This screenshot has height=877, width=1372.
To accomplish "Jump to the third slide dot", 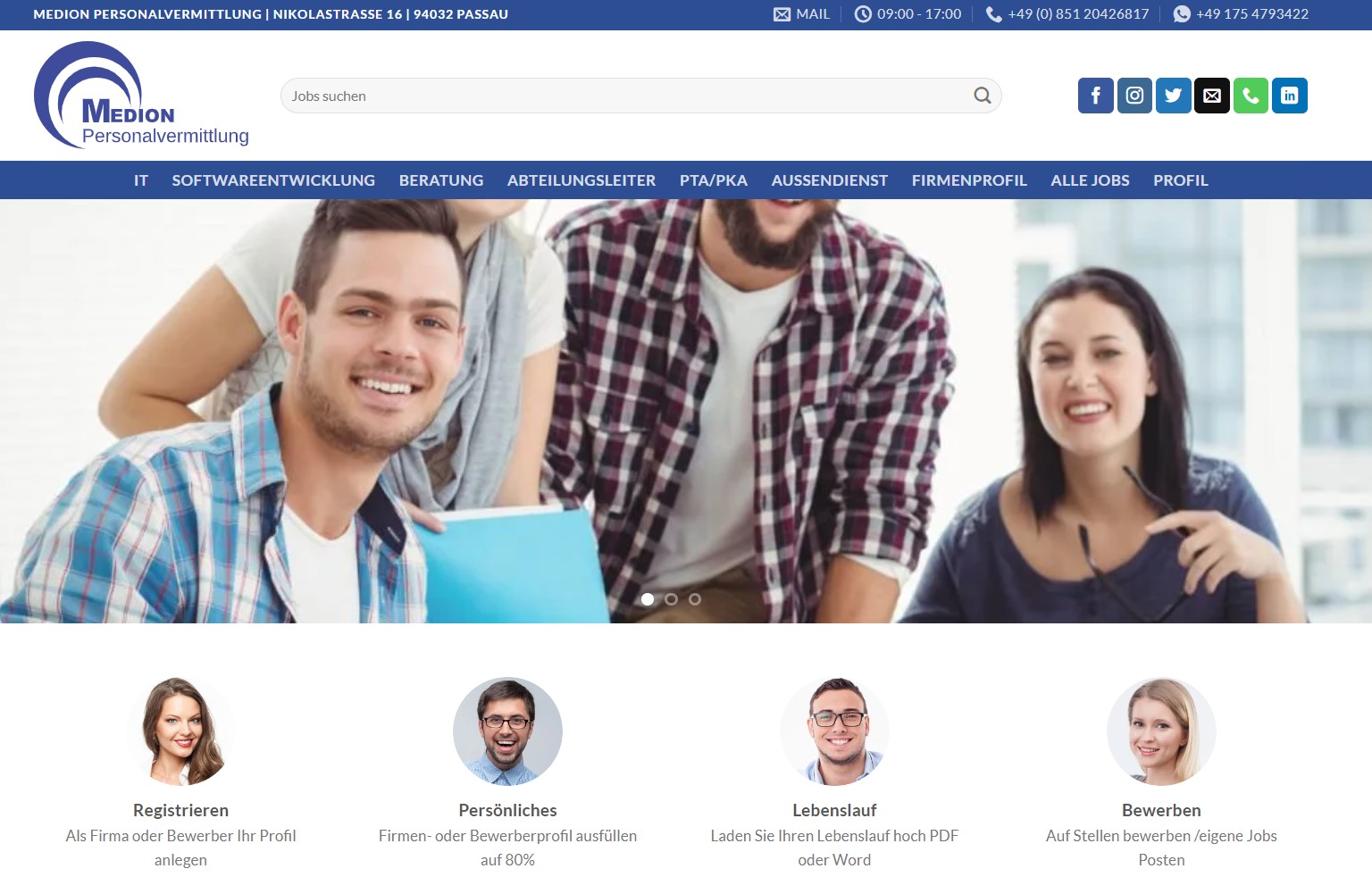I will tap(695, 599).
